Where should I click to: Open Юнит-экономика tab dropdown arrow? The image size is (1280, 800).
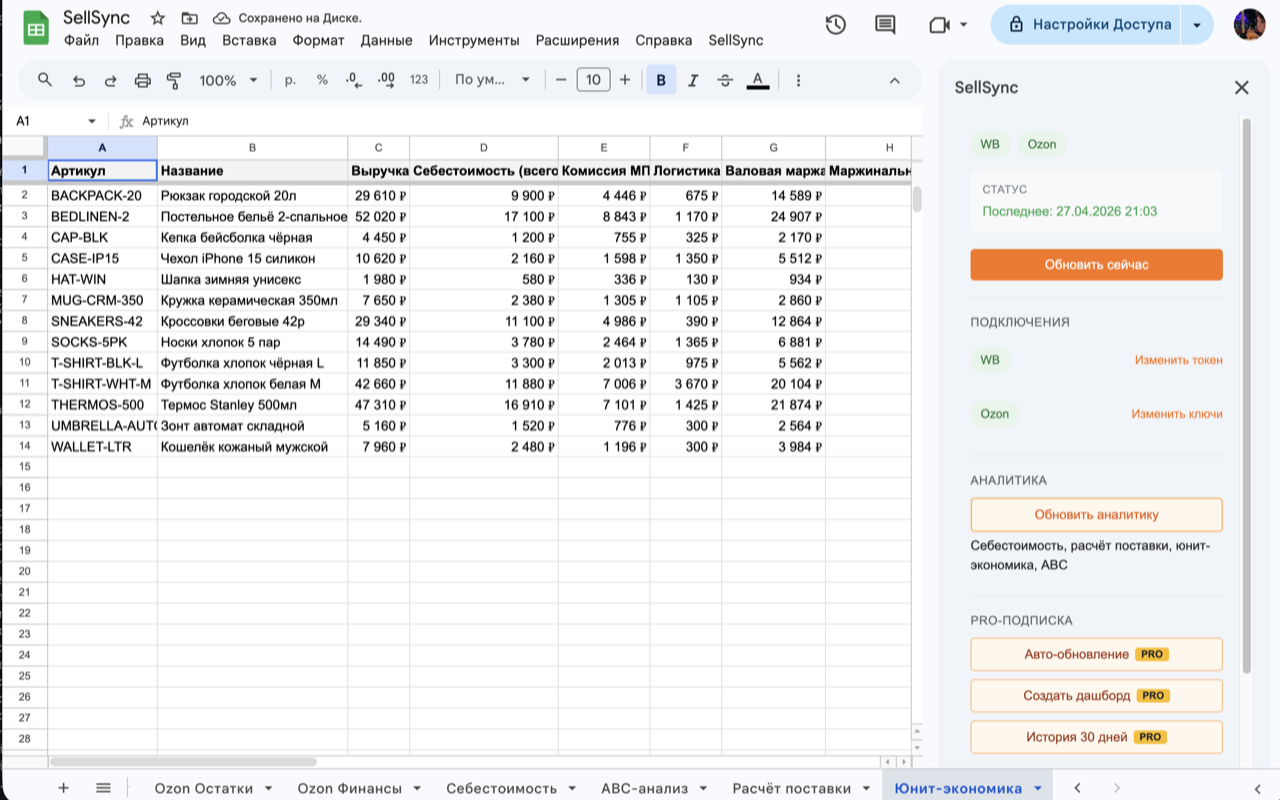[1038, 788]
